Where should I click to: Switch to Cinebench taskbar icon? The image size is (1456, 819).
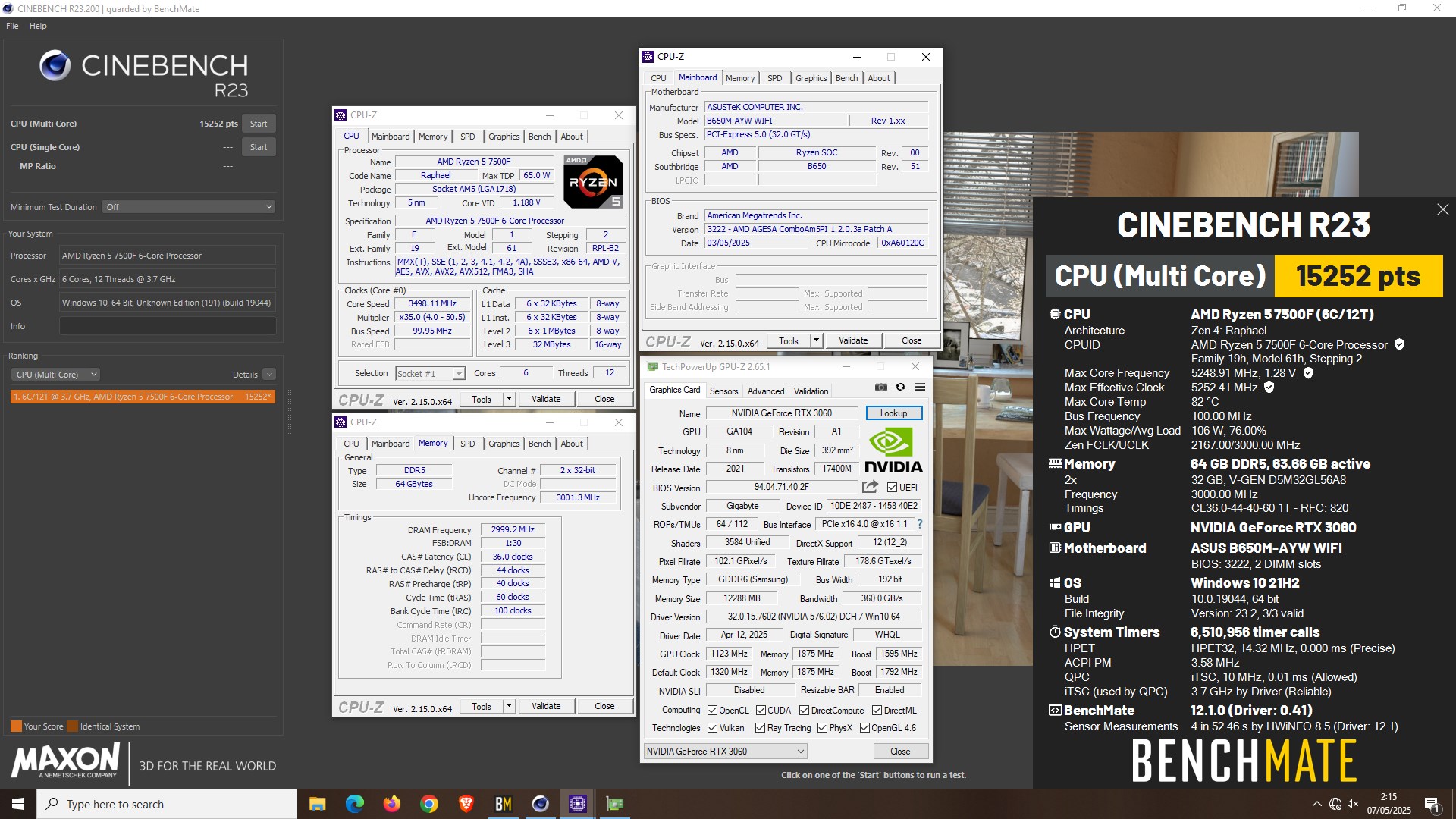point(541,804)
